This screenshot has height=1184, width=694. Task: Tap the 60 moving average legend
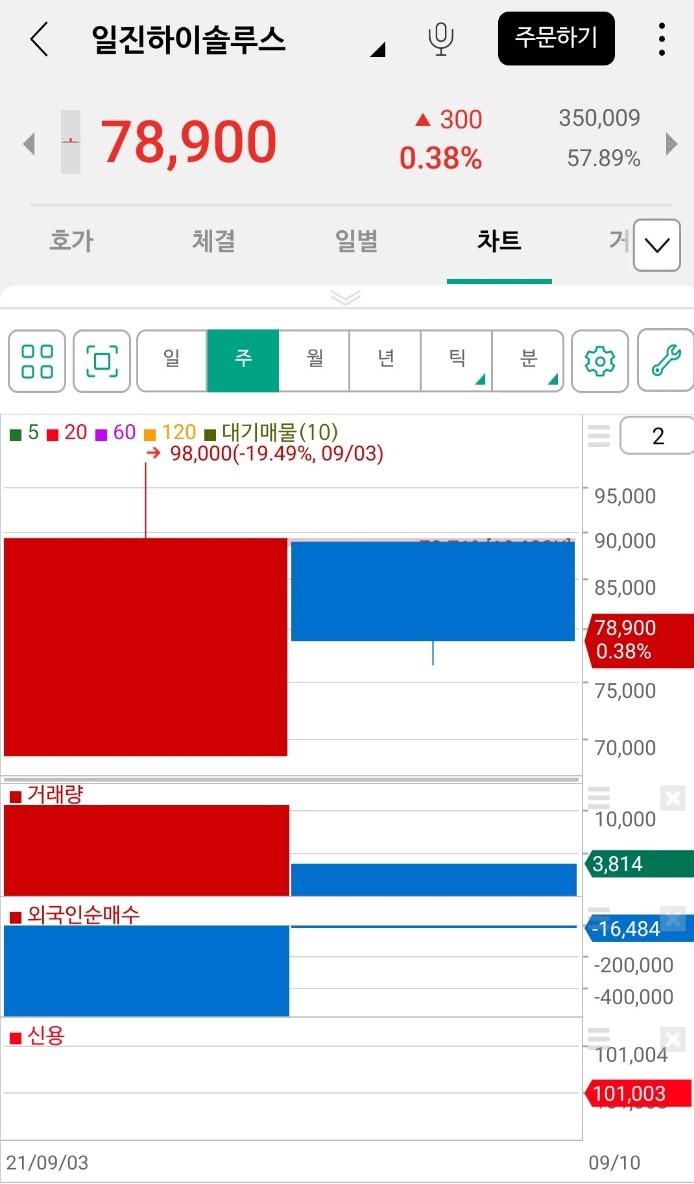[116, 433]
